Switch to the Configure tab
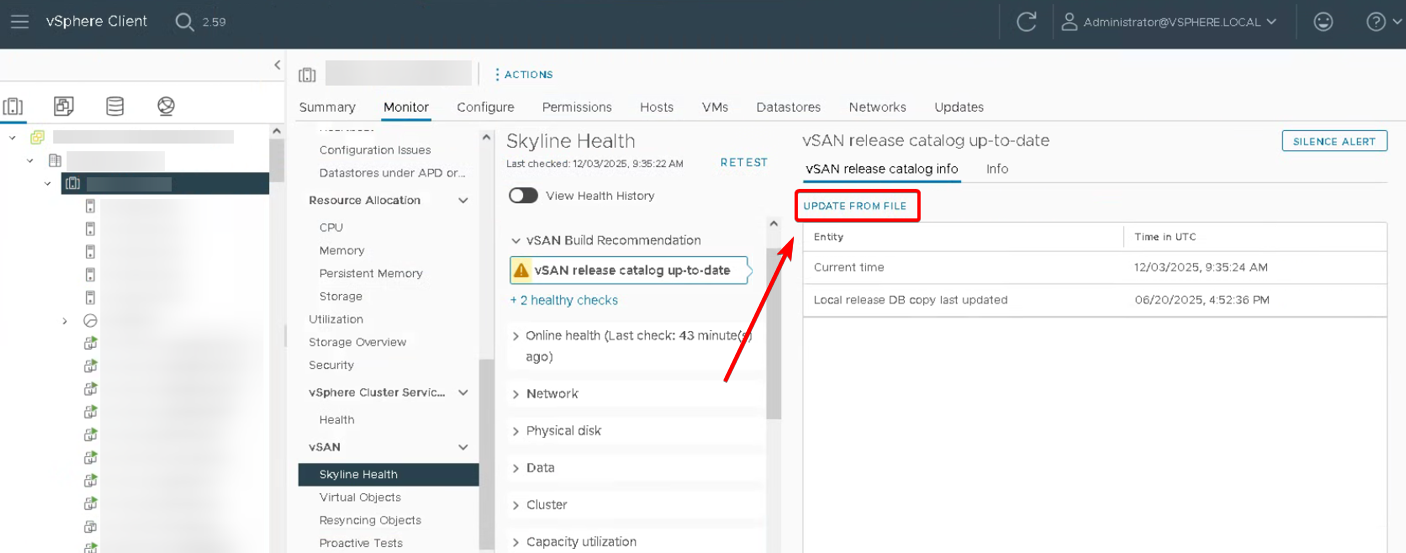1406x553 pixels. [x=485, y=107]
